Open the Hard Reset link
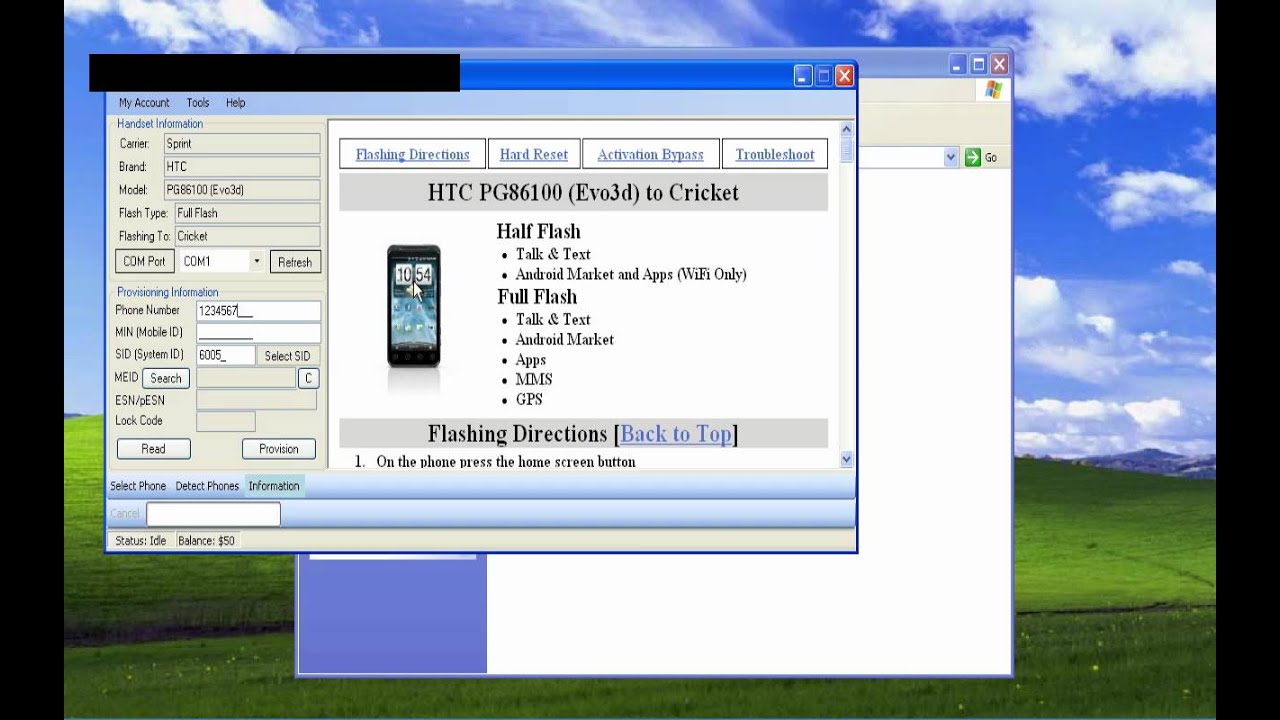1280x720 pixels. click(x=533, y=155)
